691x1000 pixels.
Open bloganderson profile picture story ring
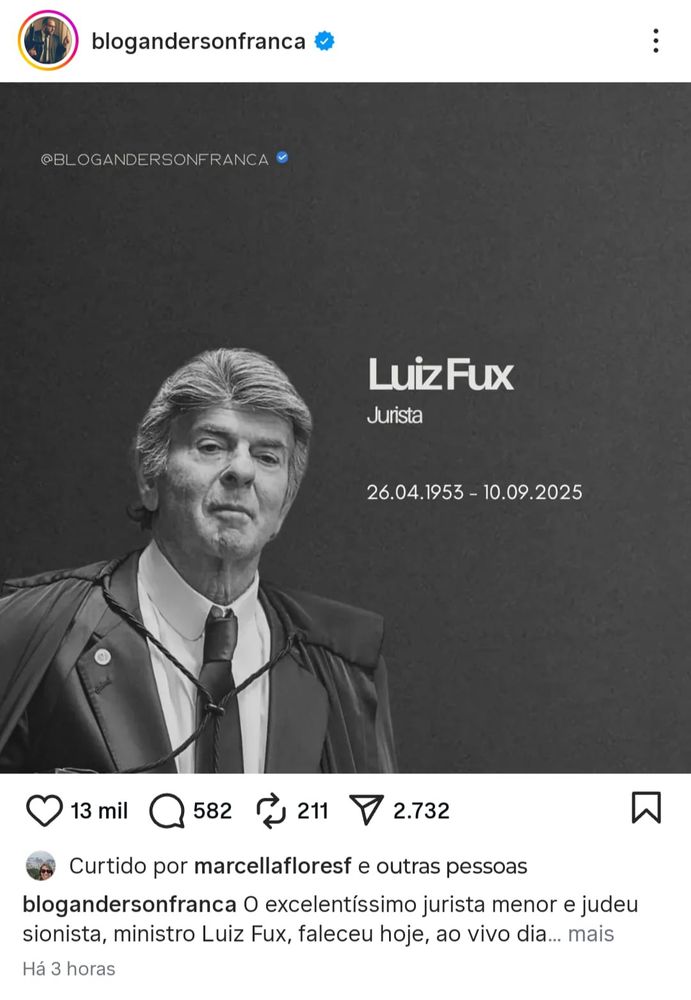[x=48, y=40]
